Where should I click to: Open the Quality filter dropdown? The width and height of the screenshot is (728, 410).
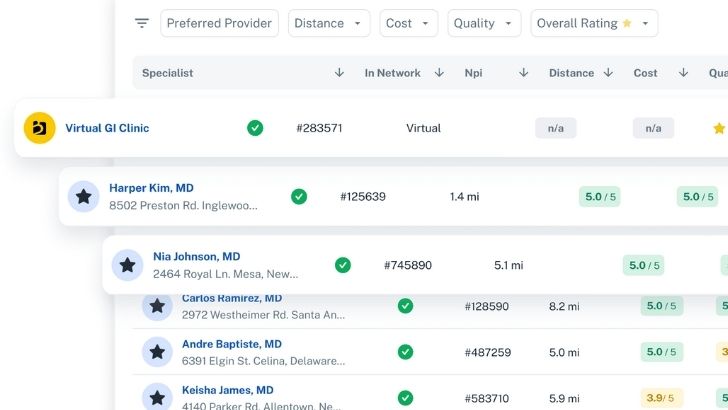[x=484, y=23]
